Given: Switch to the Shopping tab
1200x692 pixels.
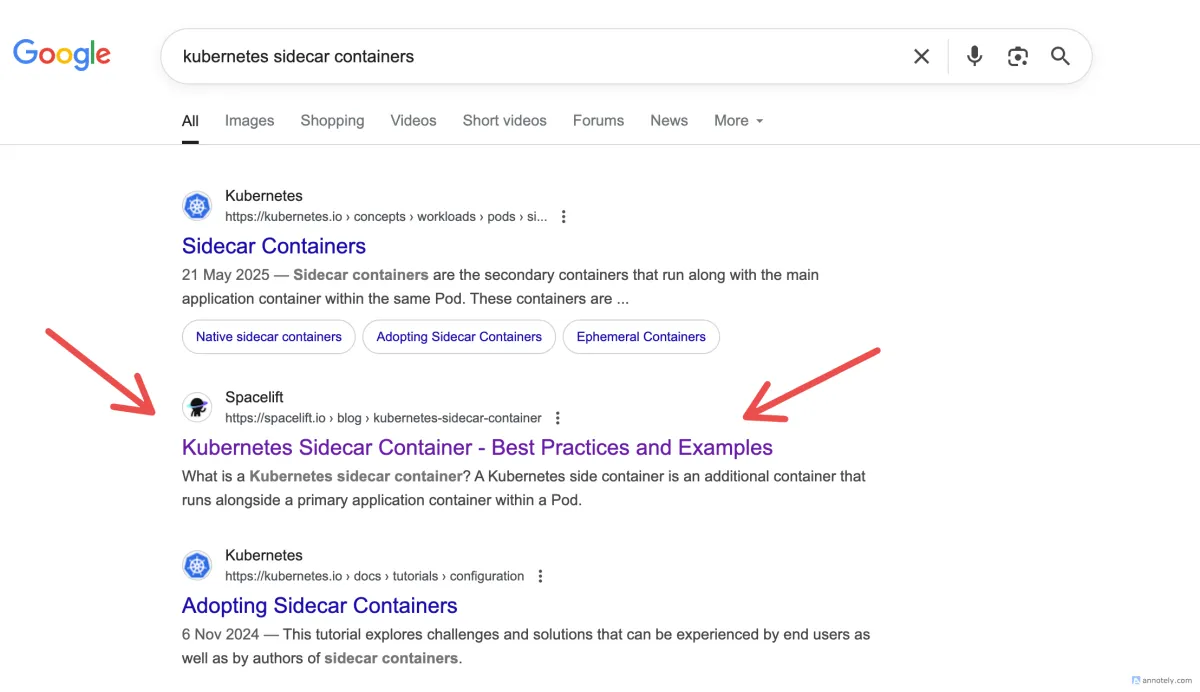Looking at the screenshot, I should (332, 120).
